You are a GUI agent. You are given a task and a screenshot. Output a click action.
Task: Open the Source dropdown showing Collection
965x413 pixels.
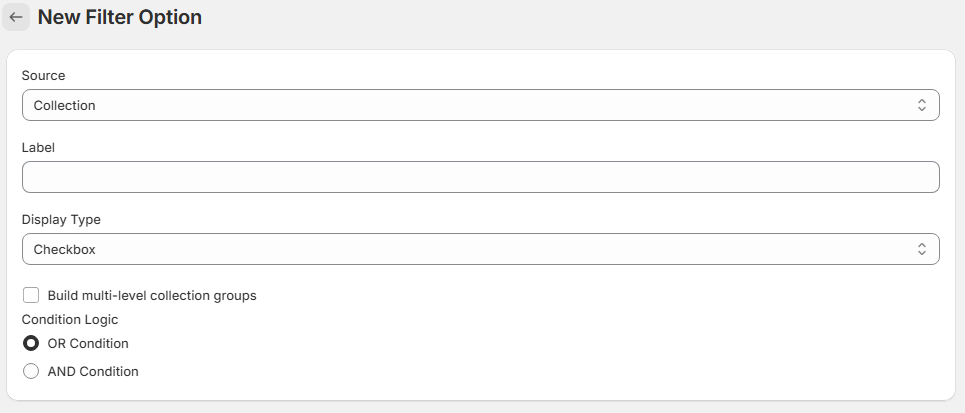tap(480, 105)
